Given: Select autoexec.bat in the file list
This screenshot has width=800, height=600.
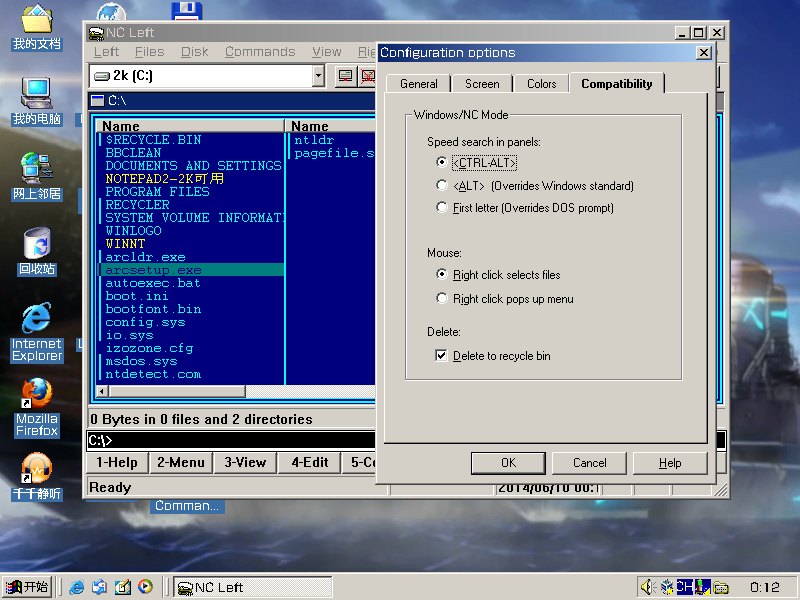Looking at the screenshot, I should click(x=153, y=283).
